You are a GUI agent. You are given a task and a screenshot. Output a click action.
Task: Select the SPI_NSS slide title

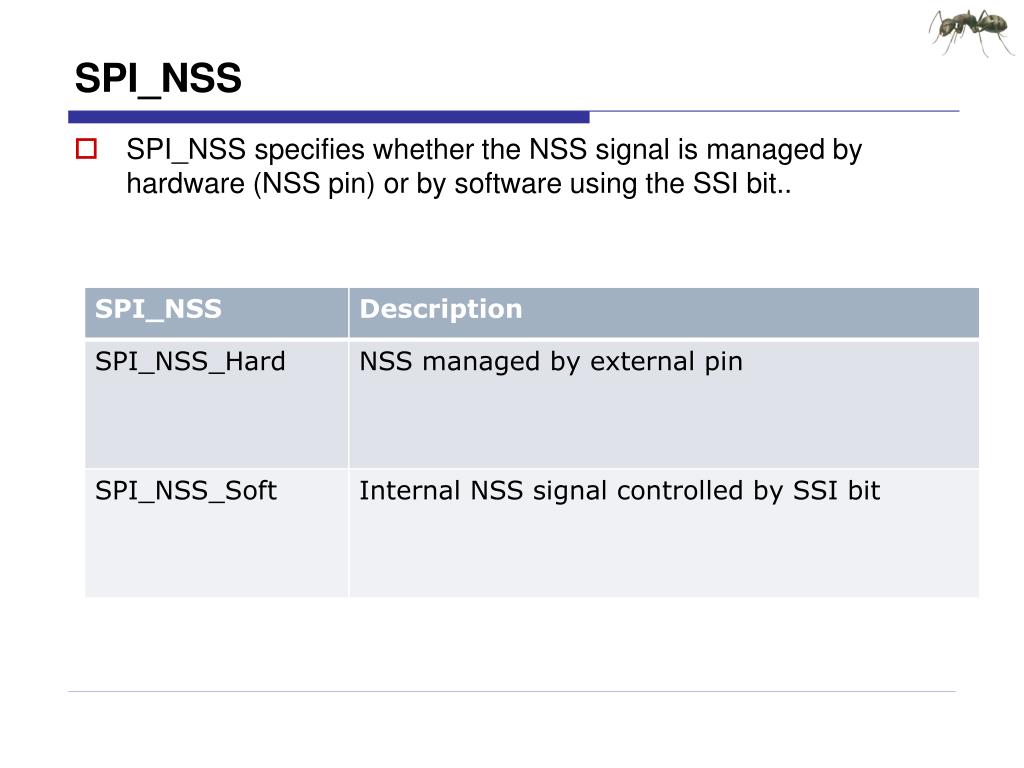(x=158, y=78)
